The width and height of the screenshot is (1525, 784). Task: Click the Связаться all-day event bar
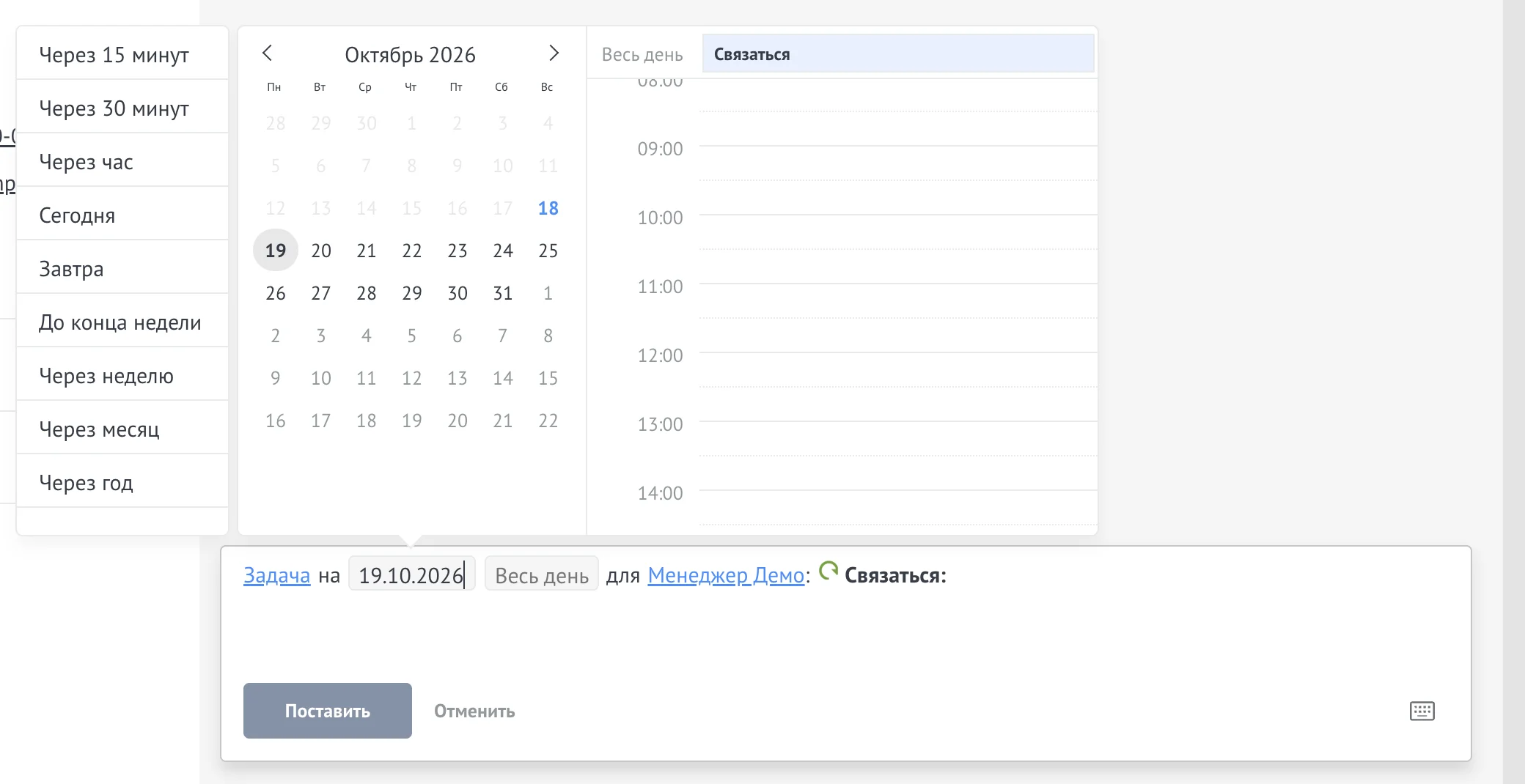pos(898,53)
